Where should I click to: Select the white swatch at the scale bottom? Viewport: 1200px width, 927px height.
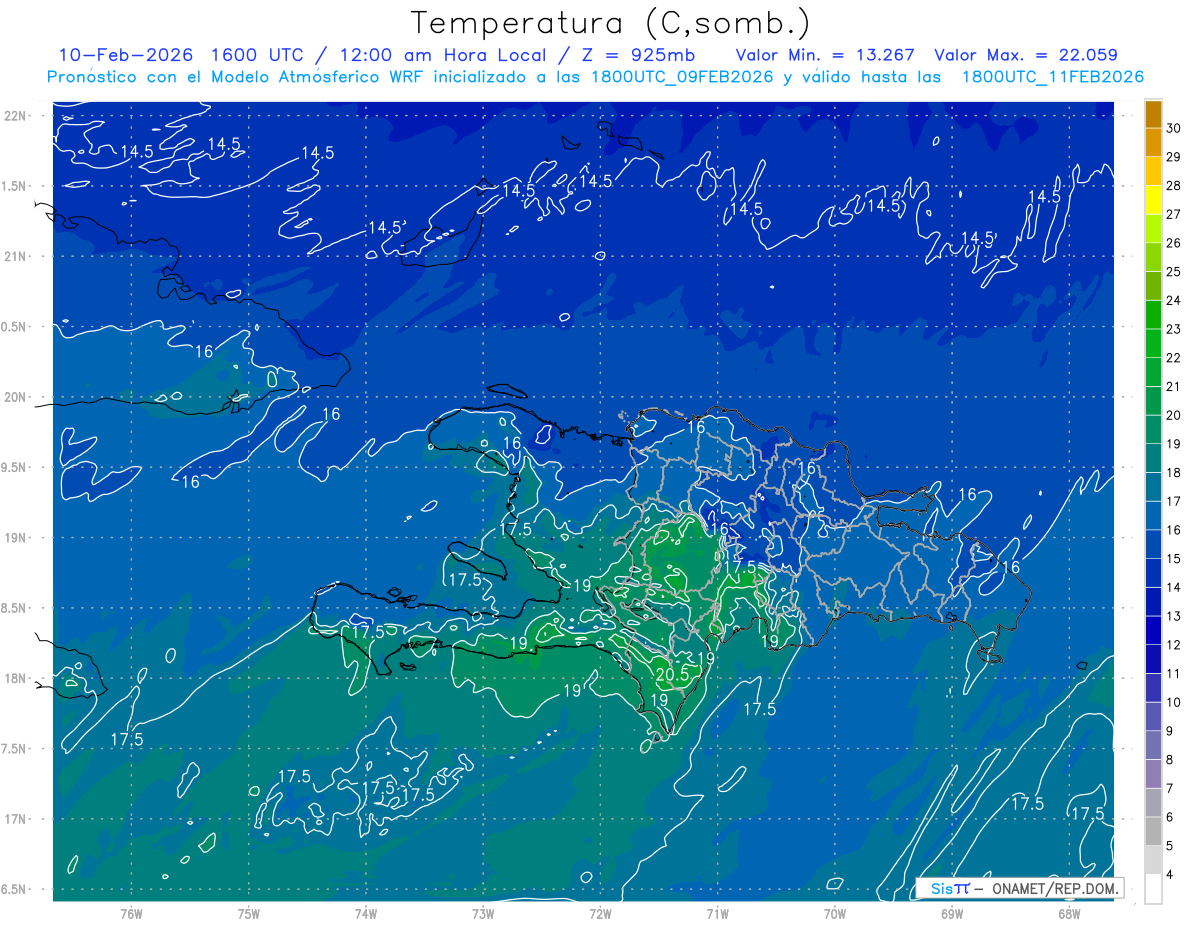pos(1153,889)
